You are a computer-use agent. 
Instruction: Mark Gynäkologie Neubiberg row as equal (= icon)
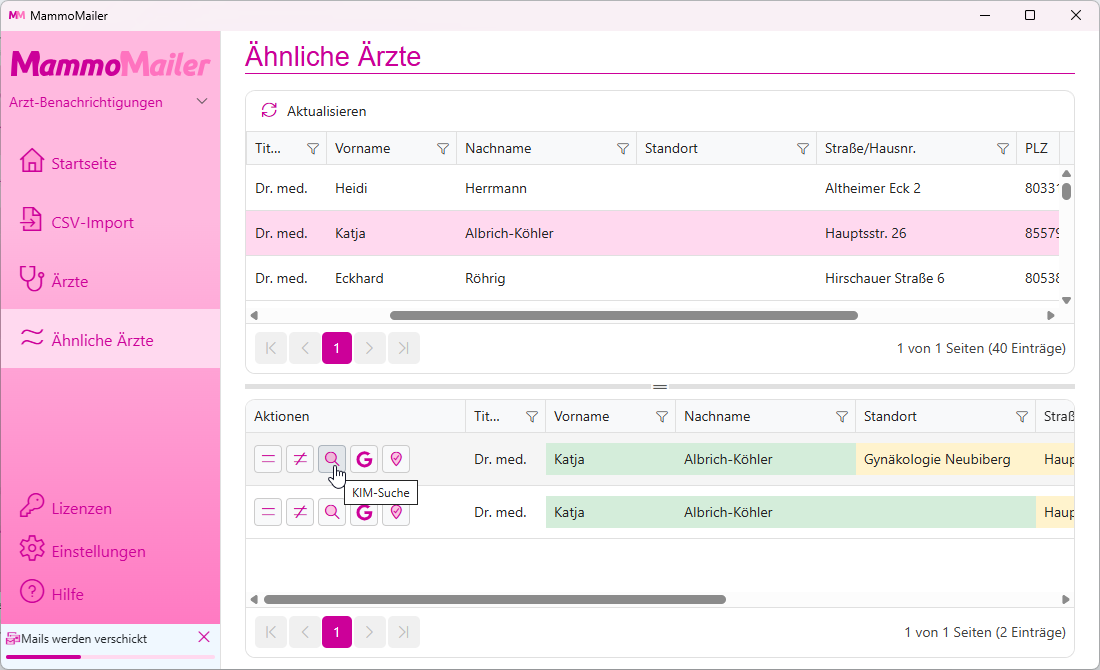coord(268,460)
